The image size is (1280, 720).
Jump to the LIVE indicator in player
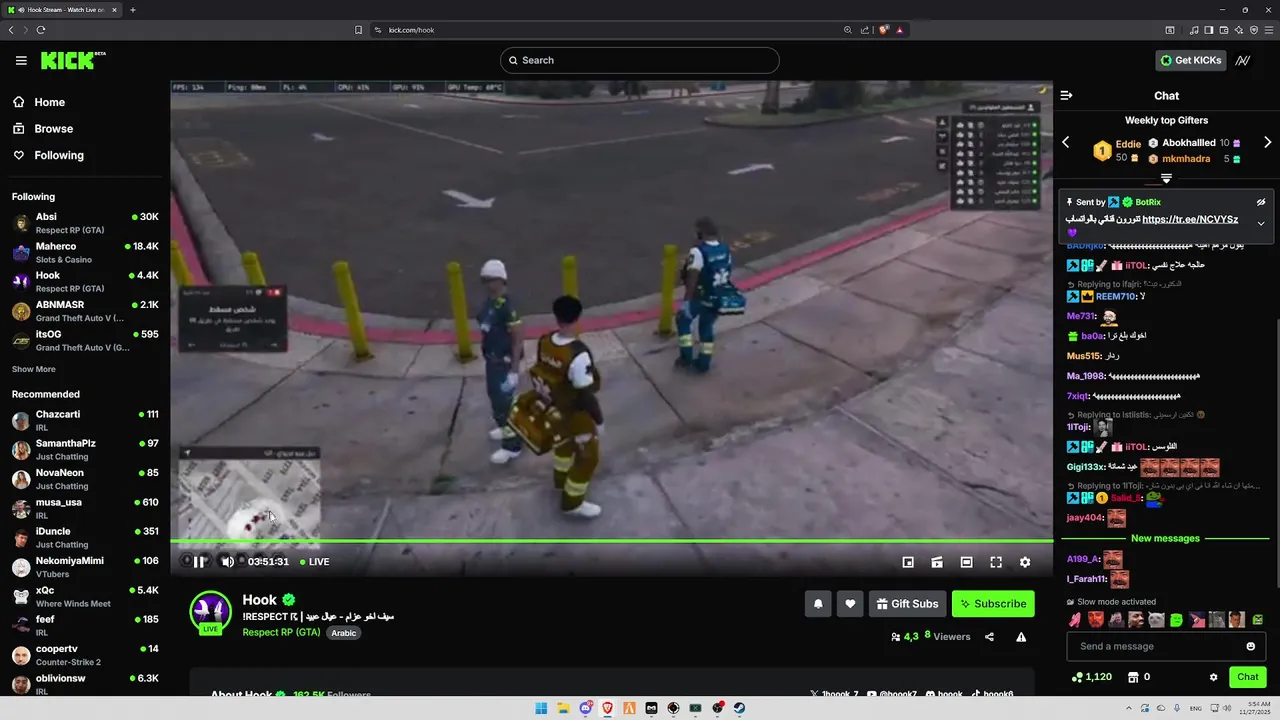pyautogui.click(x=314, y=562)
